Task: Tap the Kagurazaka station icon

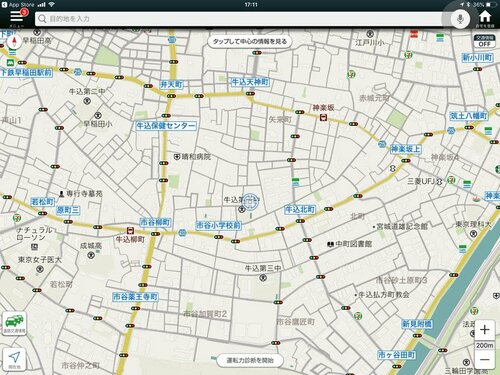Action: click(323, 117)
